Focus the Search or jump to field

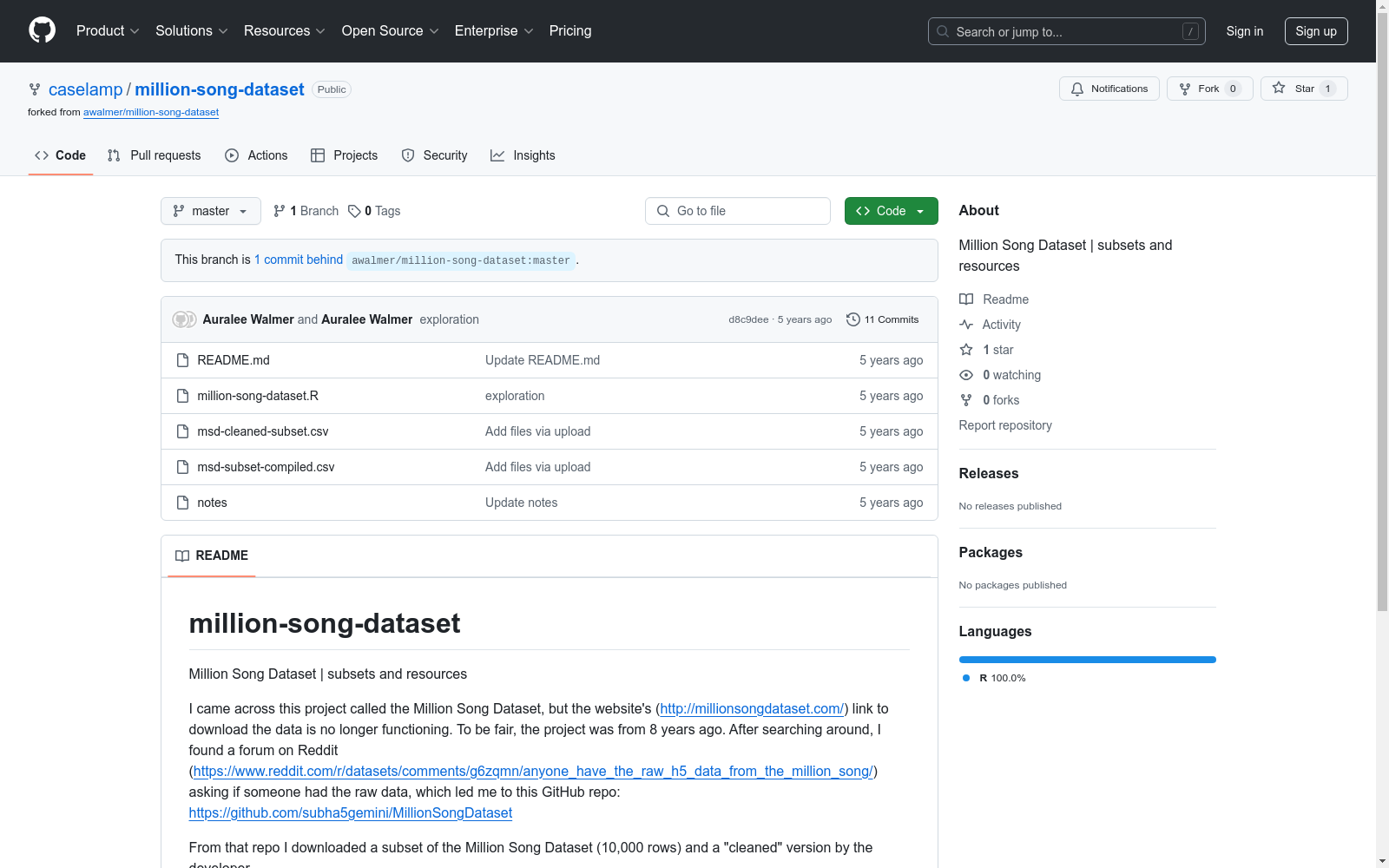click(x=1066, y=31)
